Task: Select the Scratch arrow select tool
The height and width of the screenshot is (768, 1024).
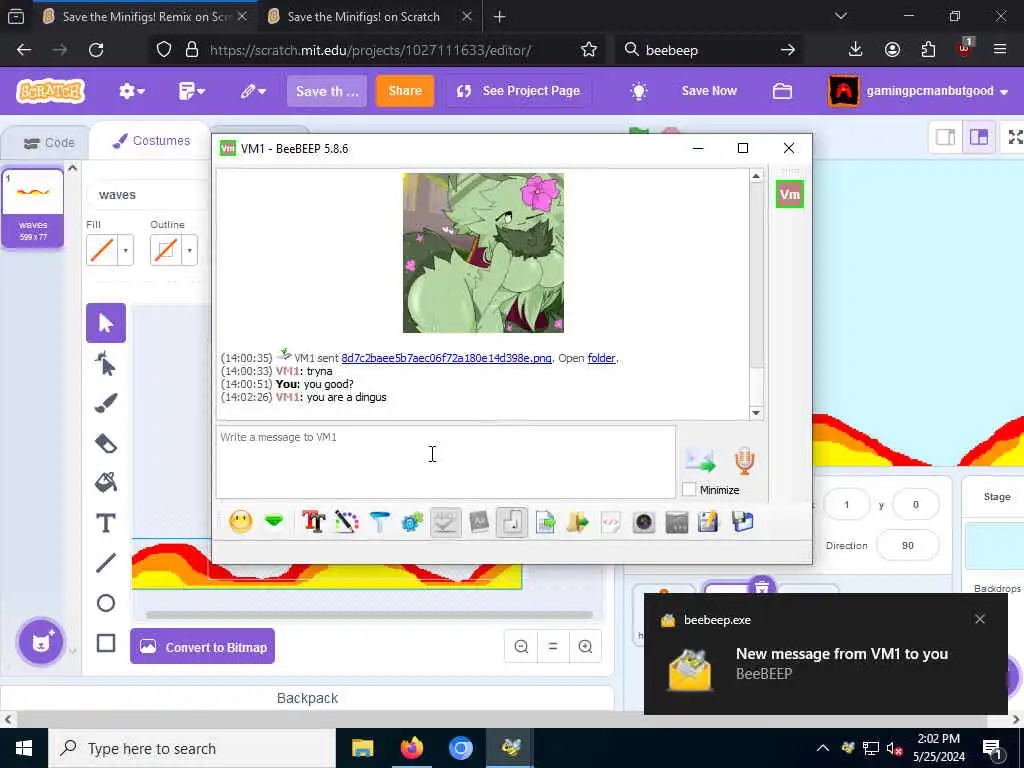Action: [106, 323]
